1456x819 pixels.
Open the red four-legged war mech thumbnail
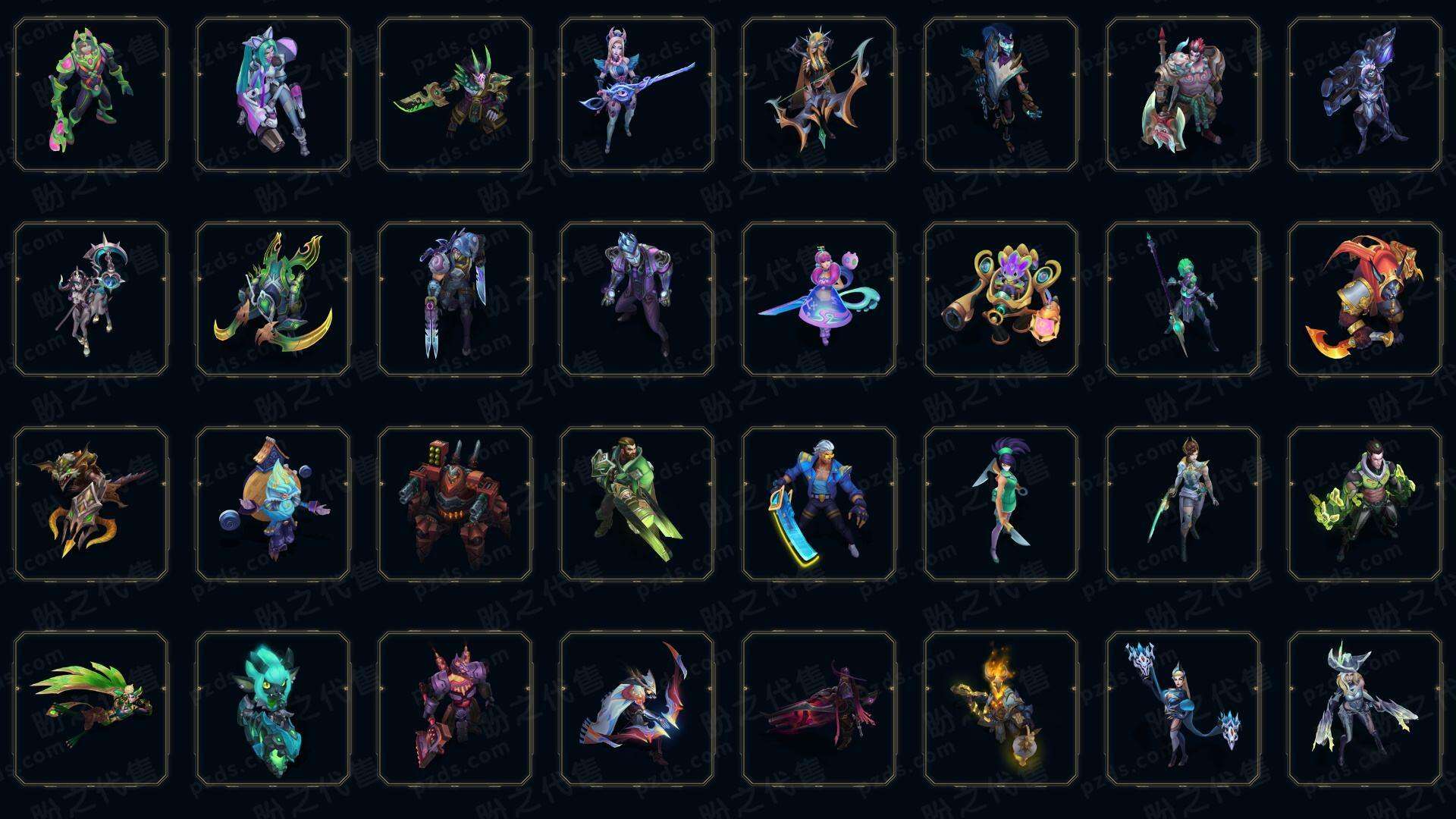(x=455, y=504)
